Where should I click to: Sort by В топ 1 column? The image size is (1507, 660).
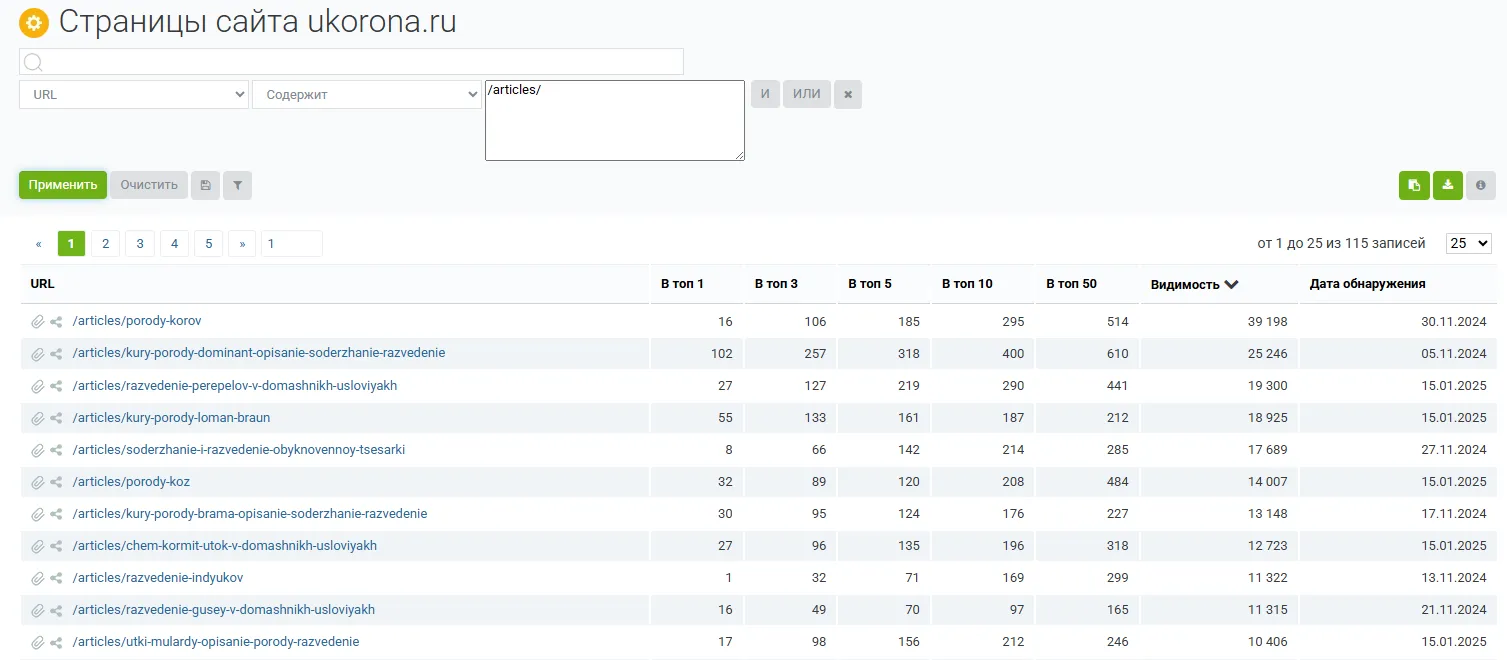click(682, 284)
